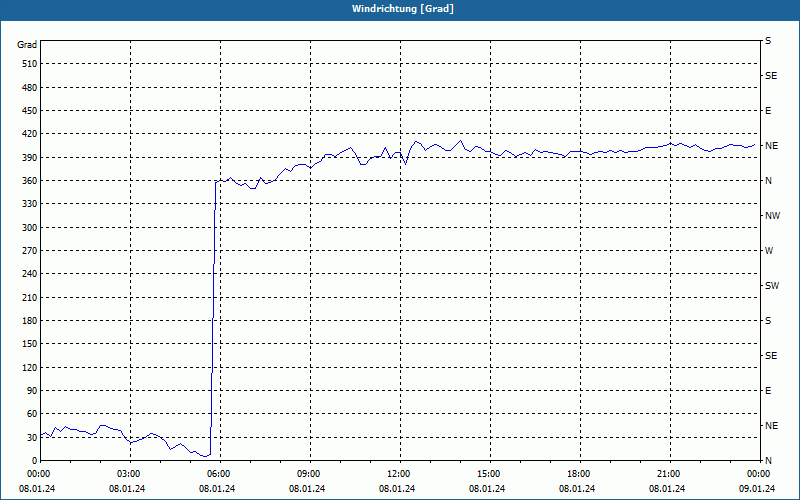The width and height of the screenshot is (800, 500).
Task: Click the time label 18:00
Action: [580, 474]
